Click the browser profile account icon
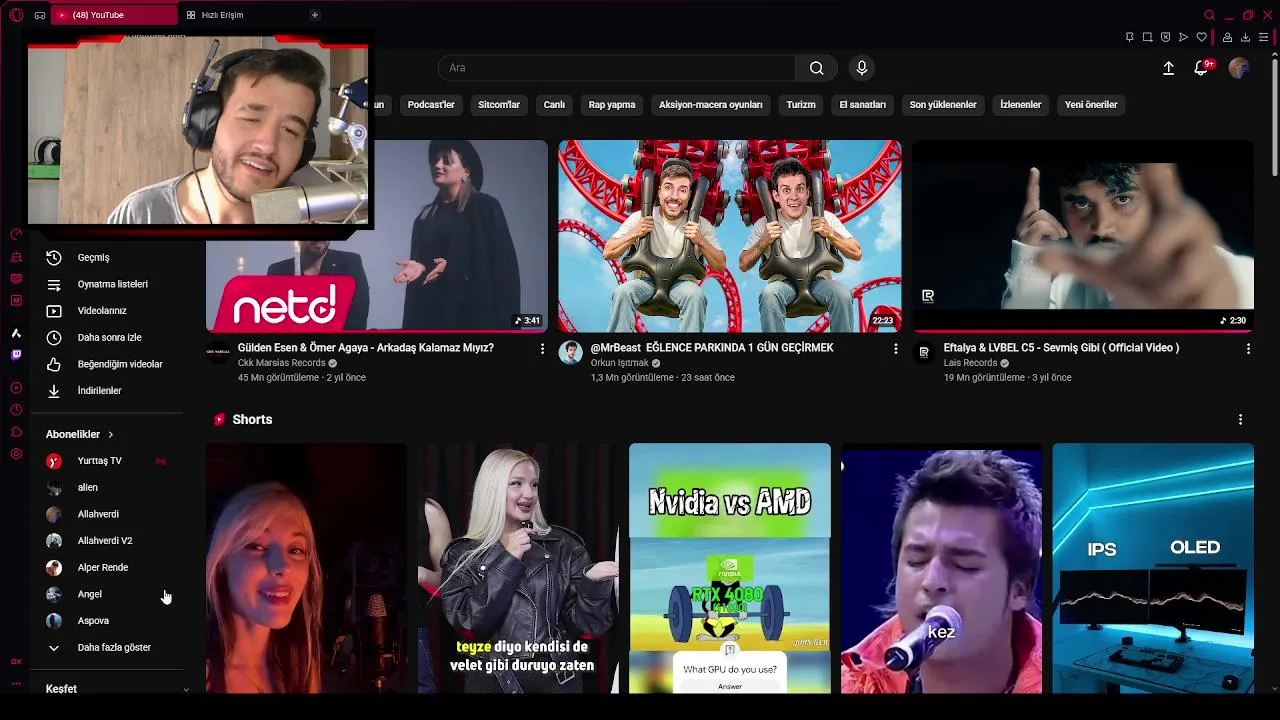 point(1227,37)
